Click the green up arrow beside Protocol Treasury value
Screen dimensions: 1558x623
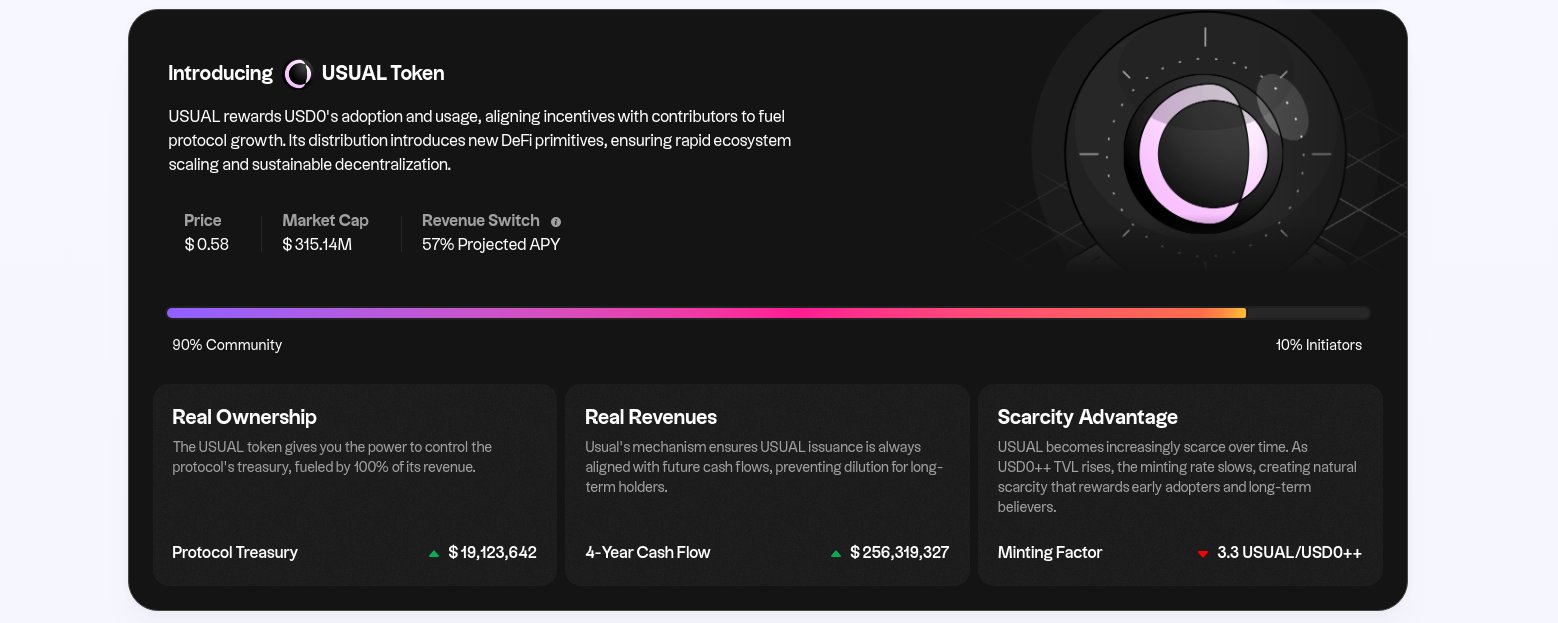click(x=433, y=553)
